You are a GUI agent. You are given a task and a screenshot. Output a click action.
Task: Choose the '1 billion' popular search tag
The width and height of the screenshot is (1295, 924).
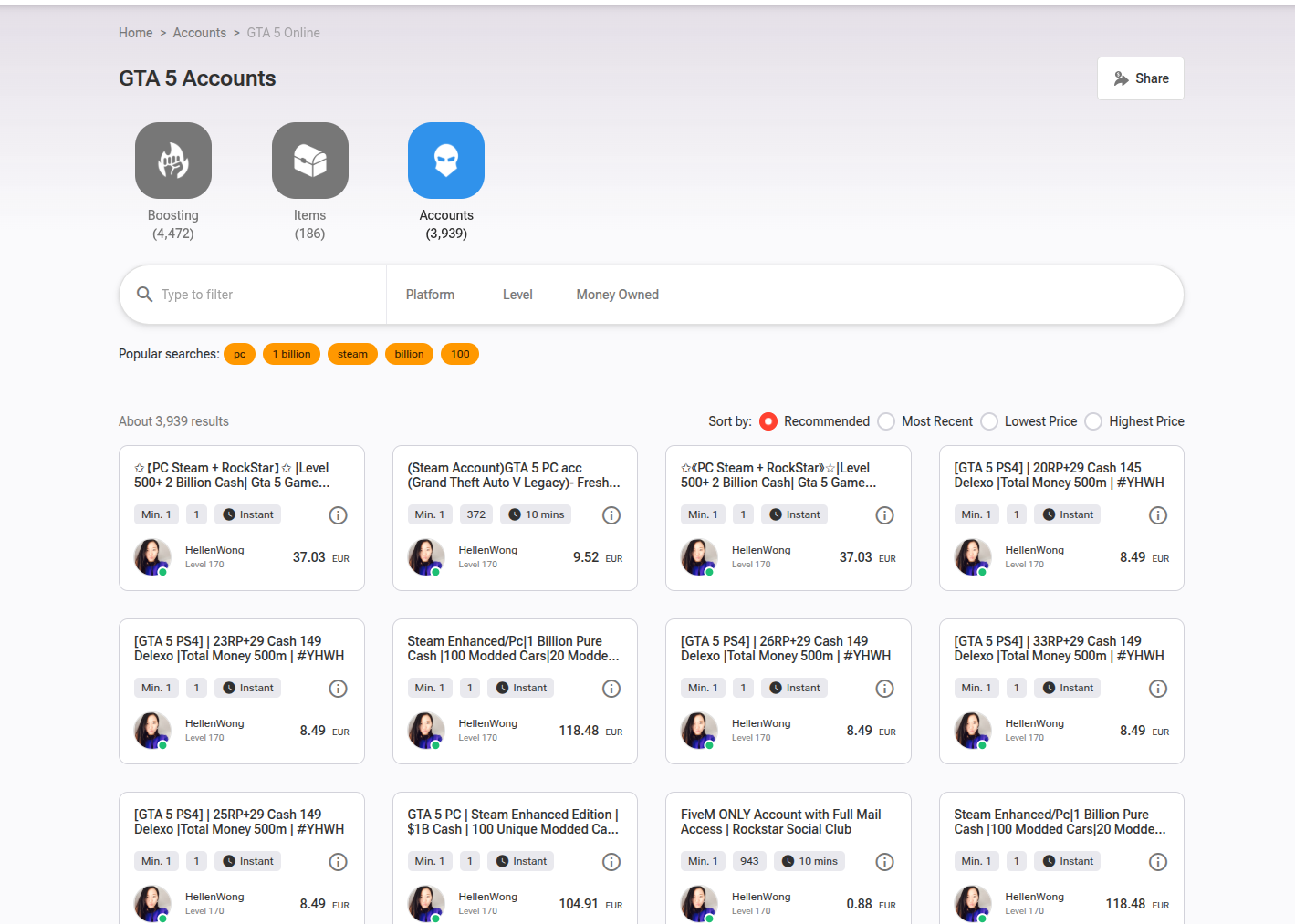tap(291, 354)
